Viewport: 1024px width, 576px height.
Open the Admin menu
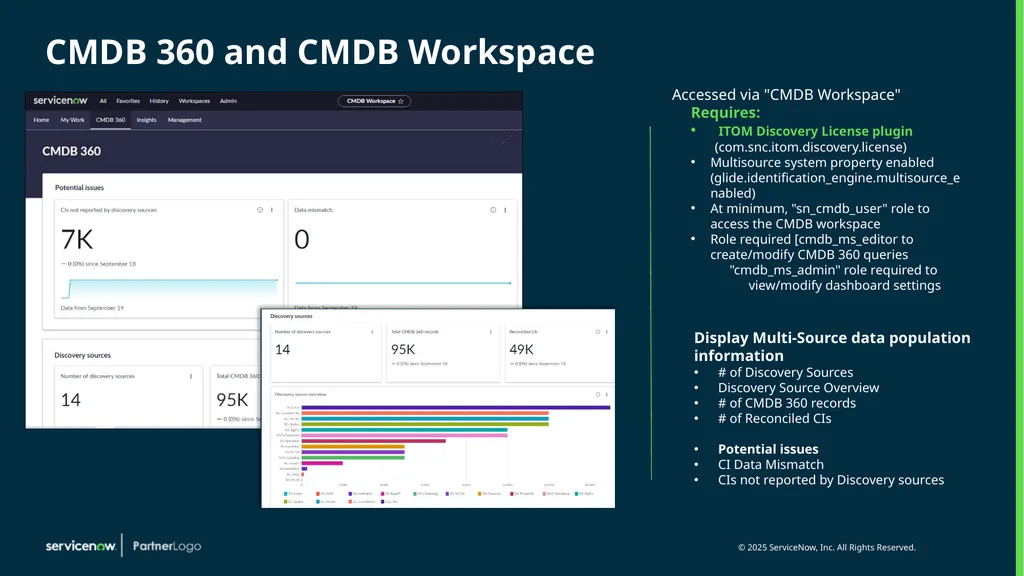pyautogui.click(x=228, y=101)
